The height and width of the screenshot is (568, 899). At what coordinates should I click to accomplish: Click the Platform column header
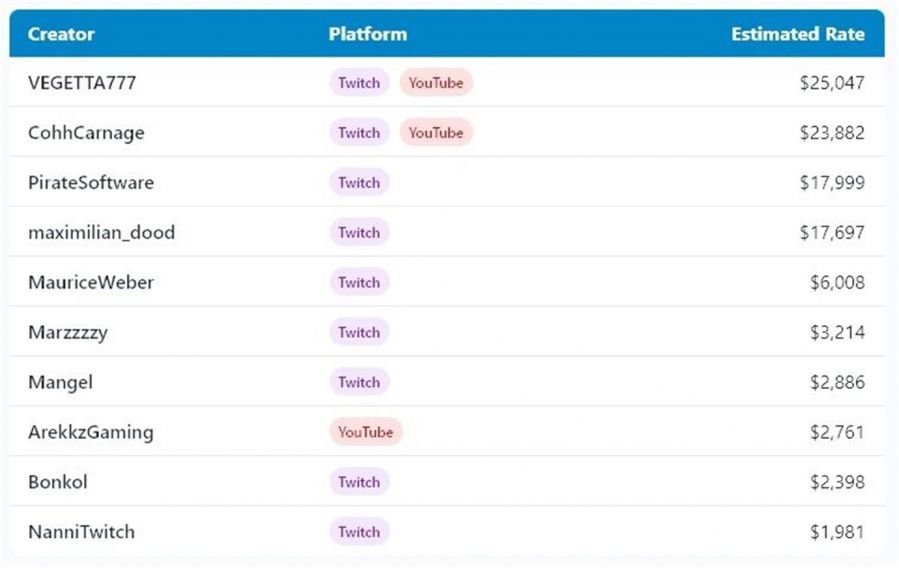[367, 34]
